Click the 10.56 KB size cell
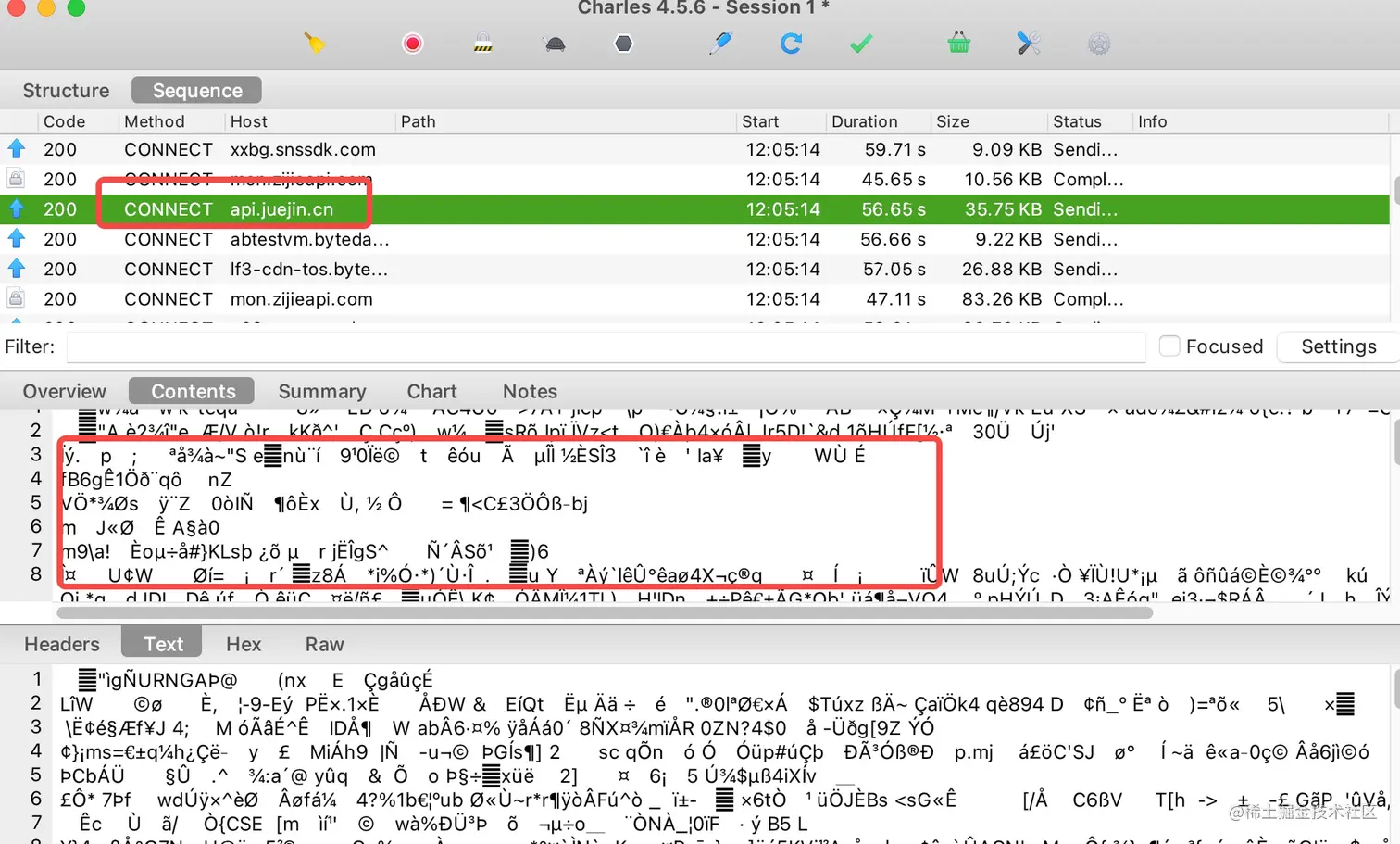Image resolution: width=1400 pixels, height=844 pixels. (1003, 179)
